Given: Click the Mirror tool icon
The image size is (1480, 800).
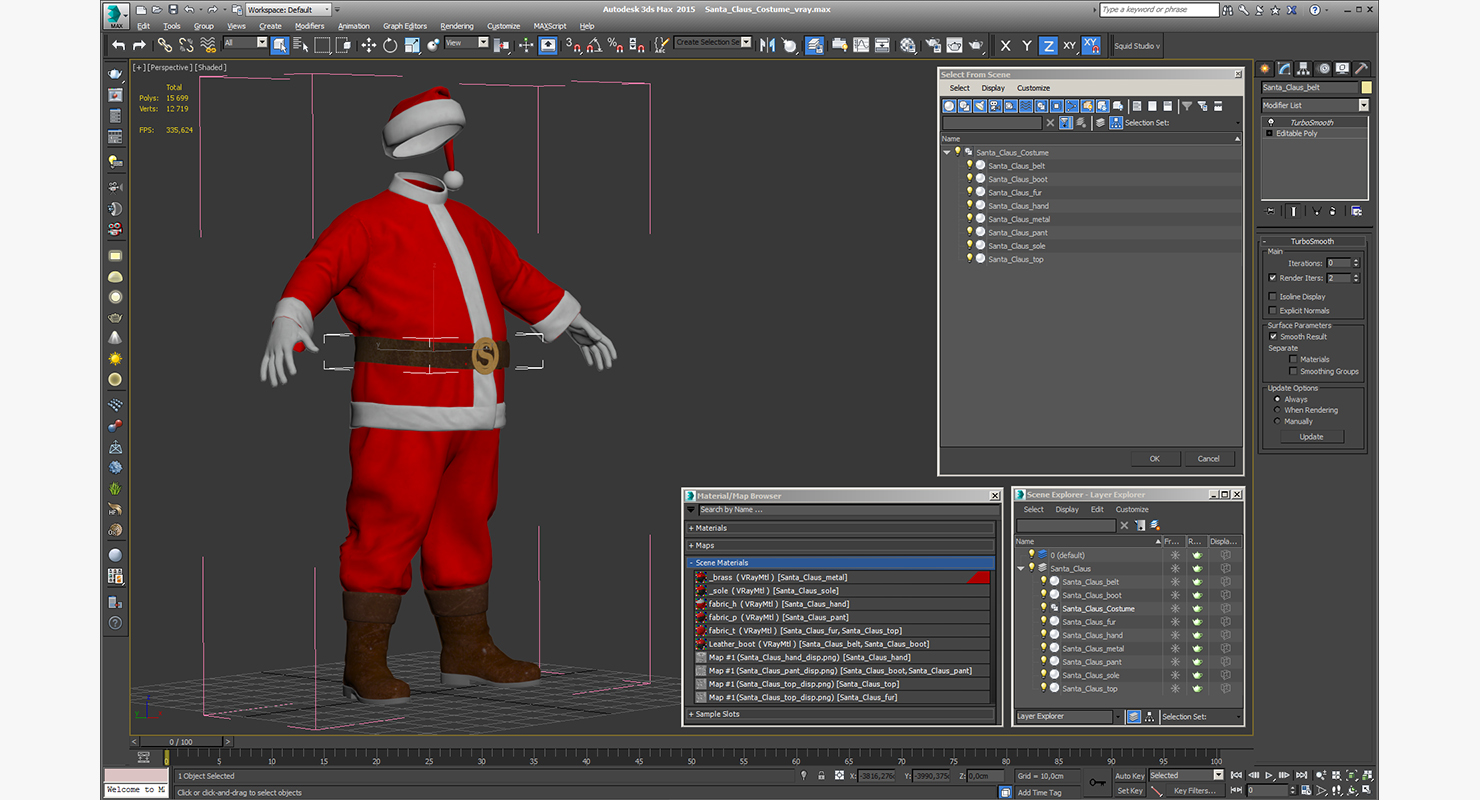Looking at the screenshot, I should pos(767,45).
